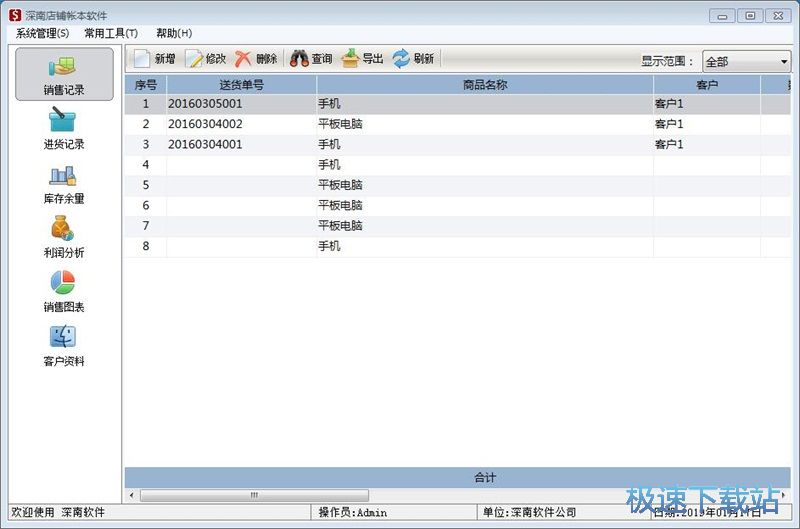Click the horizontal scrollbar thumb
Screen dimensions: 800x529
[x=254, y=495]
